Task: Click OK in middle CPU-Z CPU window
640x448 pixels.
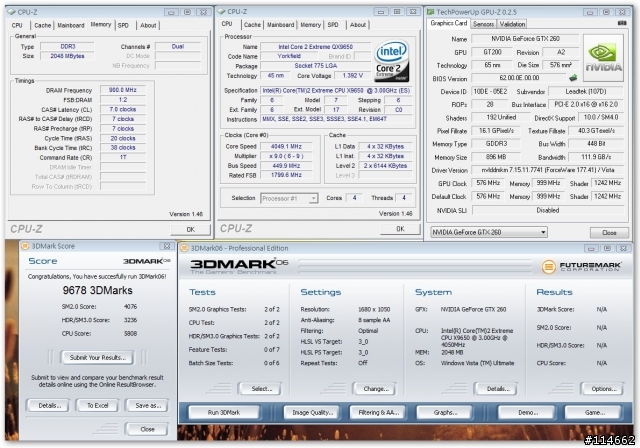Action: tap(400, 229)
